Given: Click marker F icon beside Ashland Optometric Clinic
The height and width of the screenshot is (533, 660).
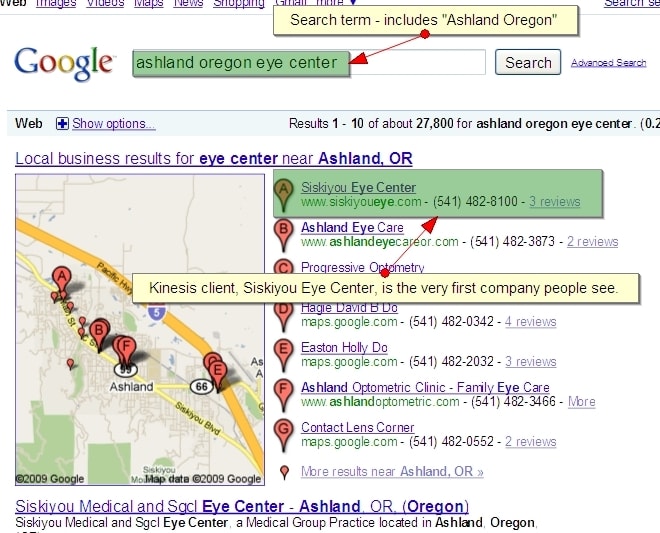Looking at the screenshot, I should [x=284, y=395].
